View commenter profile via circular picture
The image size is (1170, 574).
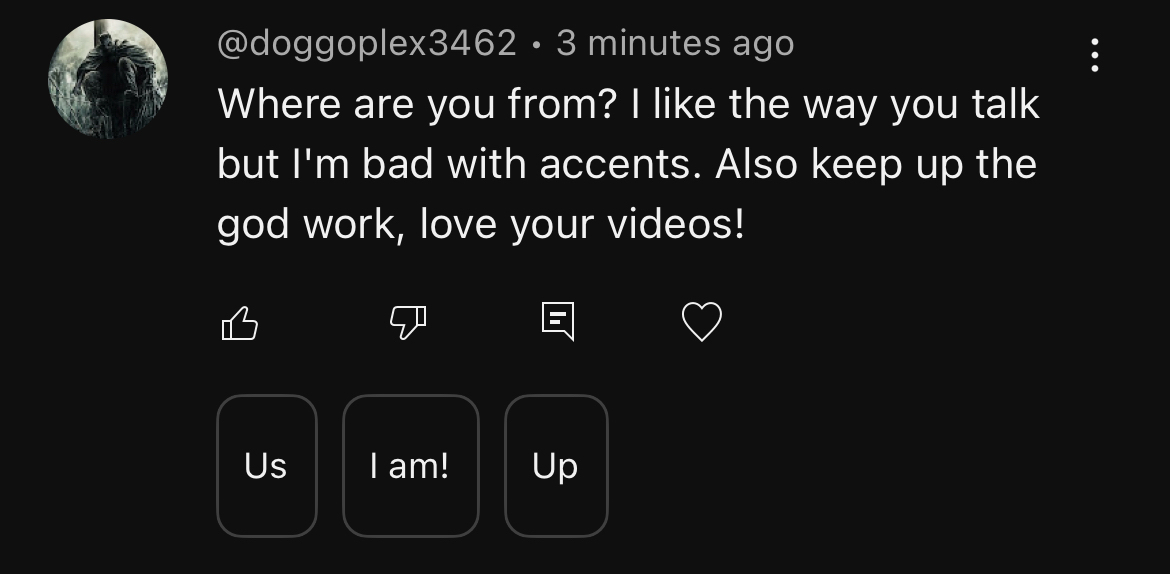pos(108,79)
